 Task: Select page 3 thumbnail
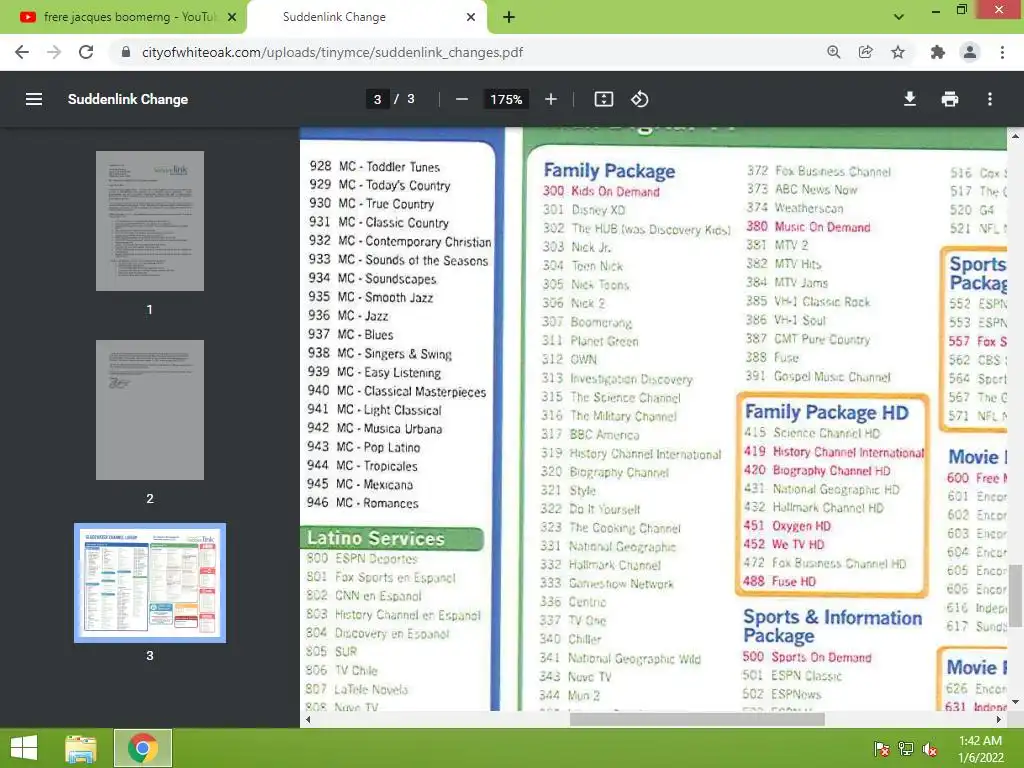tap(150, 583)
